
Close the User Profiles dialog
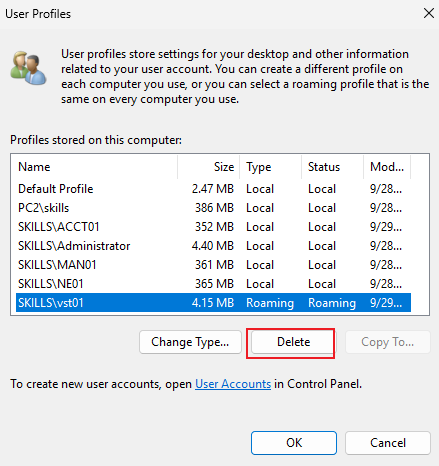click(x=428, y=14)
